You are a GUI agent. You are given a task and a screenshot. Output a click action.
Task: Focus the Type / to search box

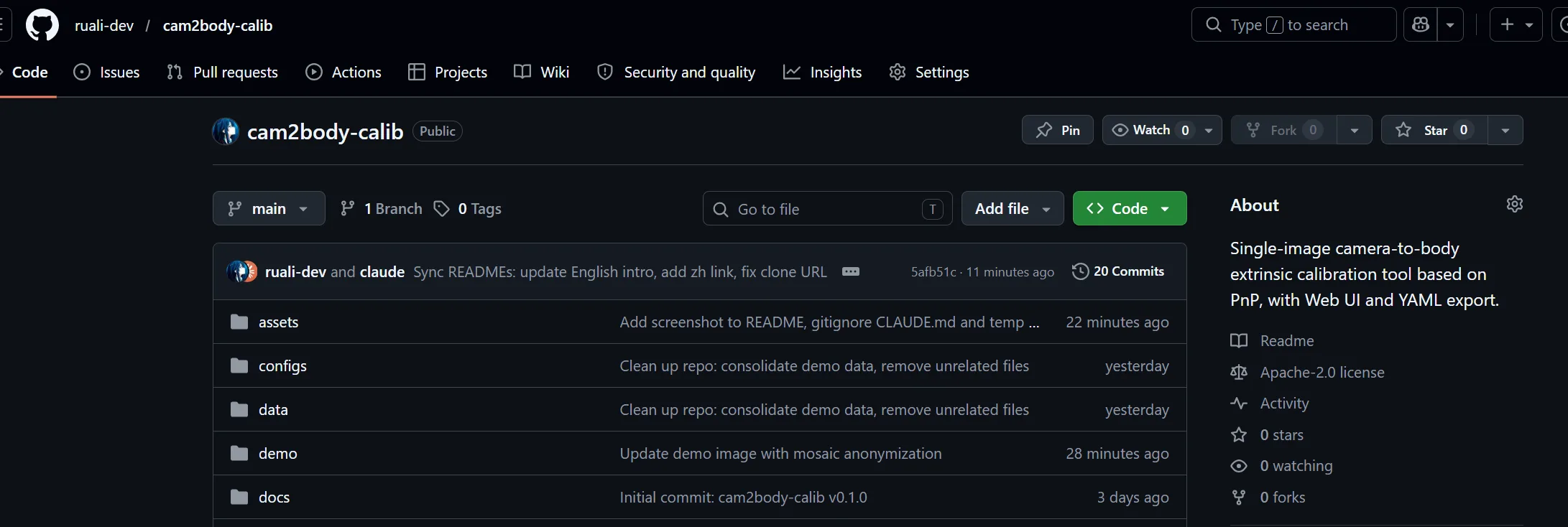pos(1293,25)
